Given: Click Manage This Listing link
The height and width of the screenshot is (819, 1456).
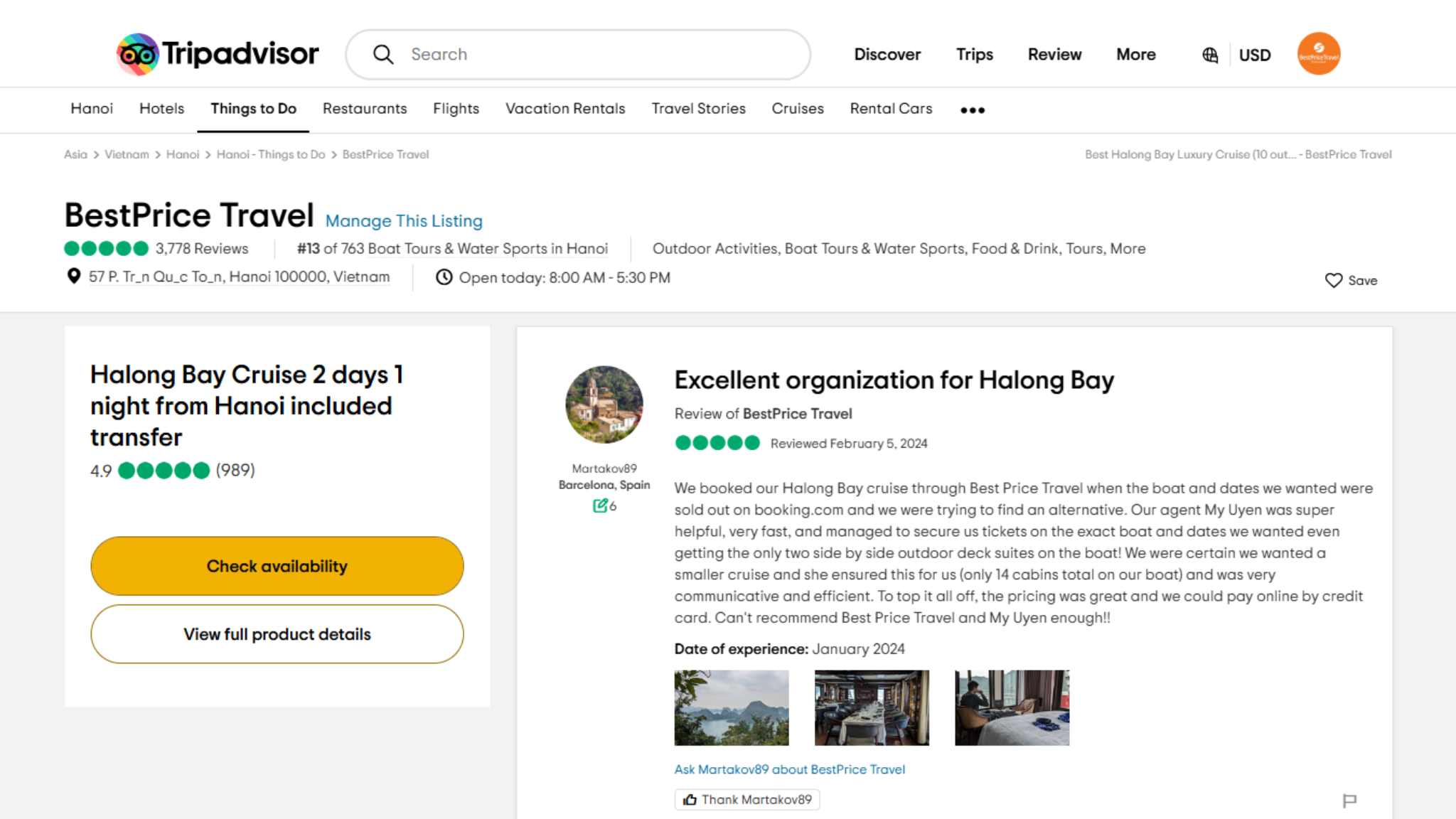Looking at the screenshot, I should 404,221.
